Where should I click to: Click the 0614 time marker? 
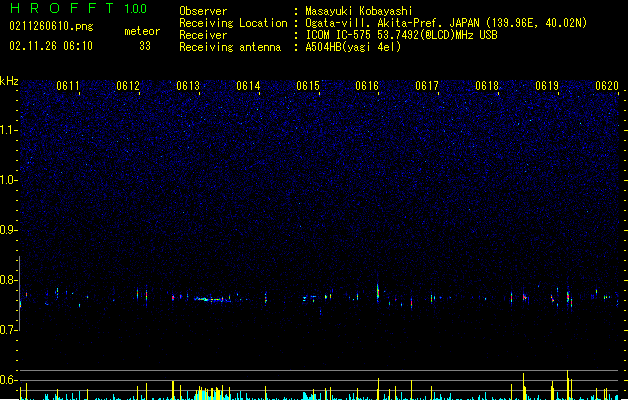point(248,86)
